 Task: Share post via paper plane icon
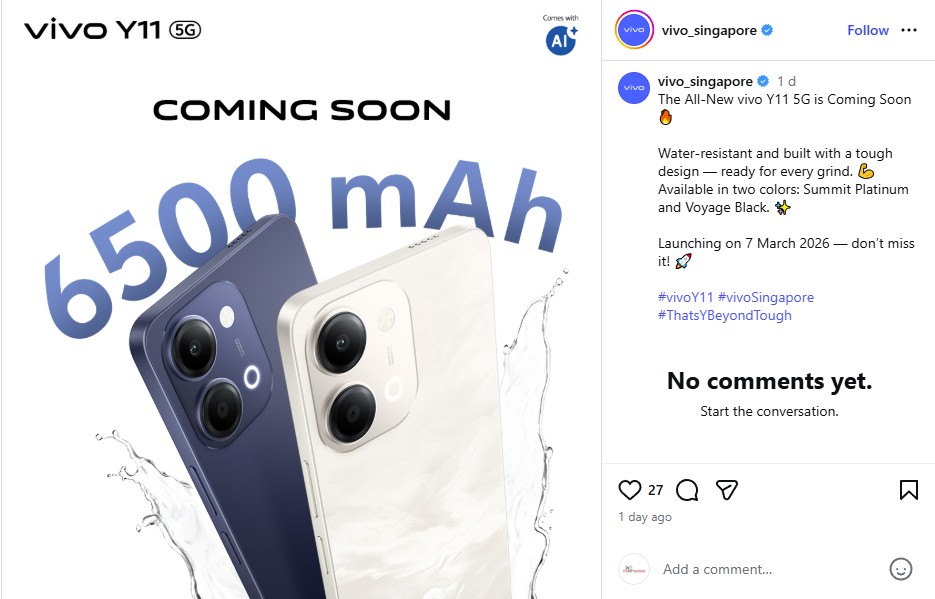pos(727,490)
